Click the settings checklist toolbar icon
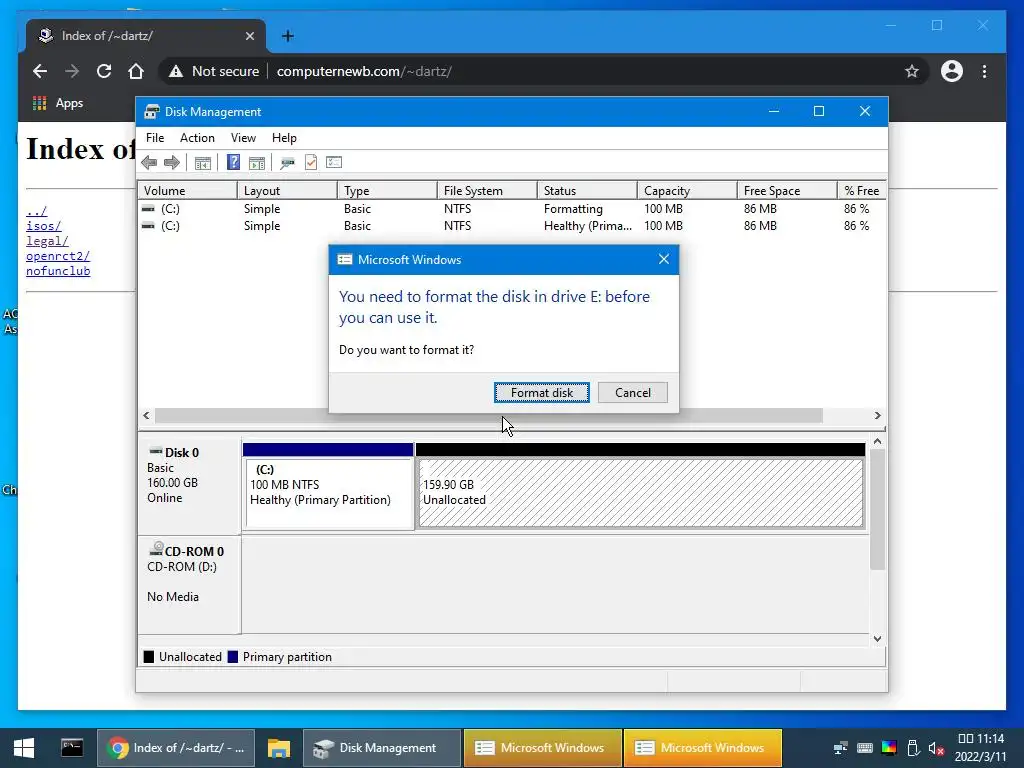This screenshot has width=1024, height=768. [x=334, y=162]
